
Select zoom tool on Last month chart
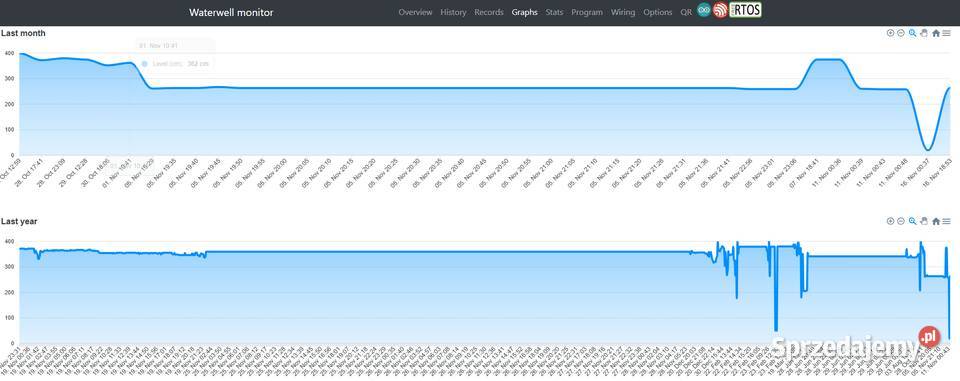pyautogui.click(x=912, y=33)
